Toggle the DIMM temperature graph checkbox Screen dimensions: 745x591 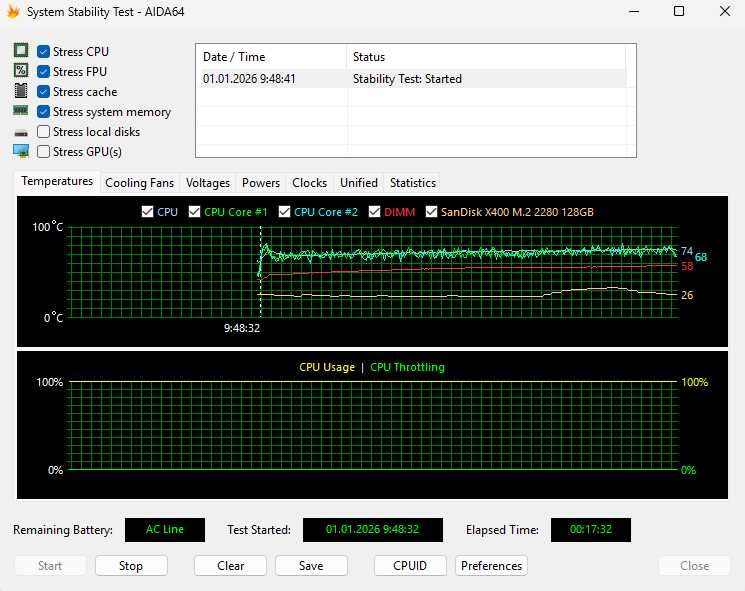coord(374,211)
